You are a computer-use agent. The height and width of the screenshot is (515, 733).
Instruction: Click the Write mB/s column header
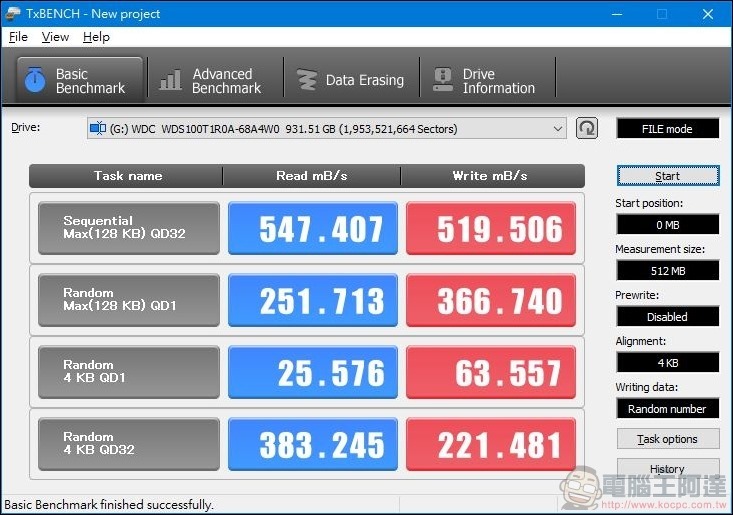pos(492,176)
